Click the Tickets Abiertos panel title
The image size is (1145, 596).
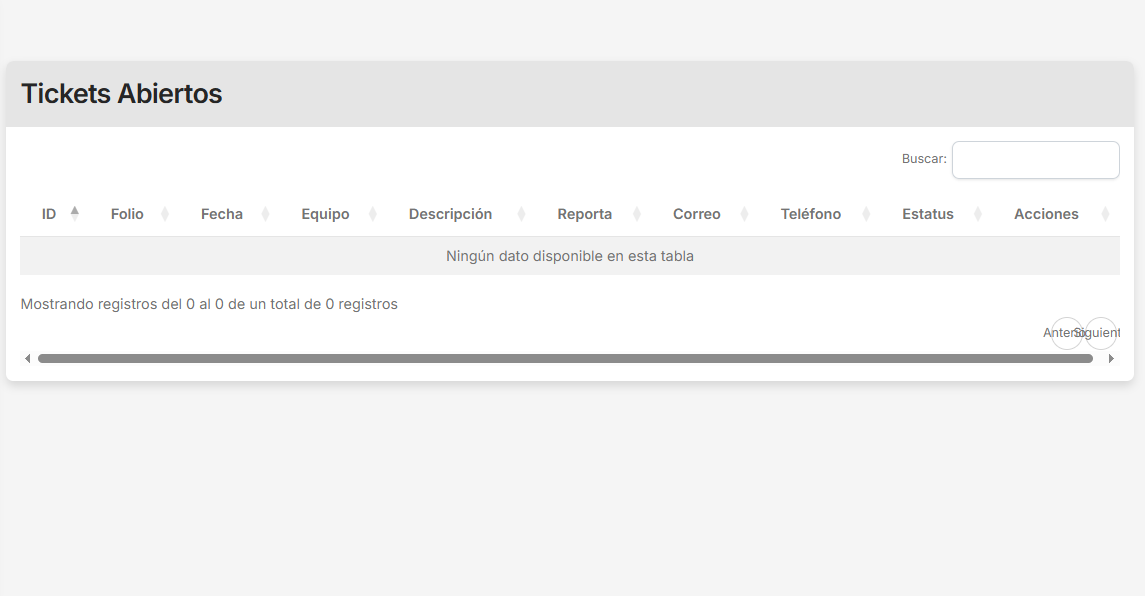(120, 93)
